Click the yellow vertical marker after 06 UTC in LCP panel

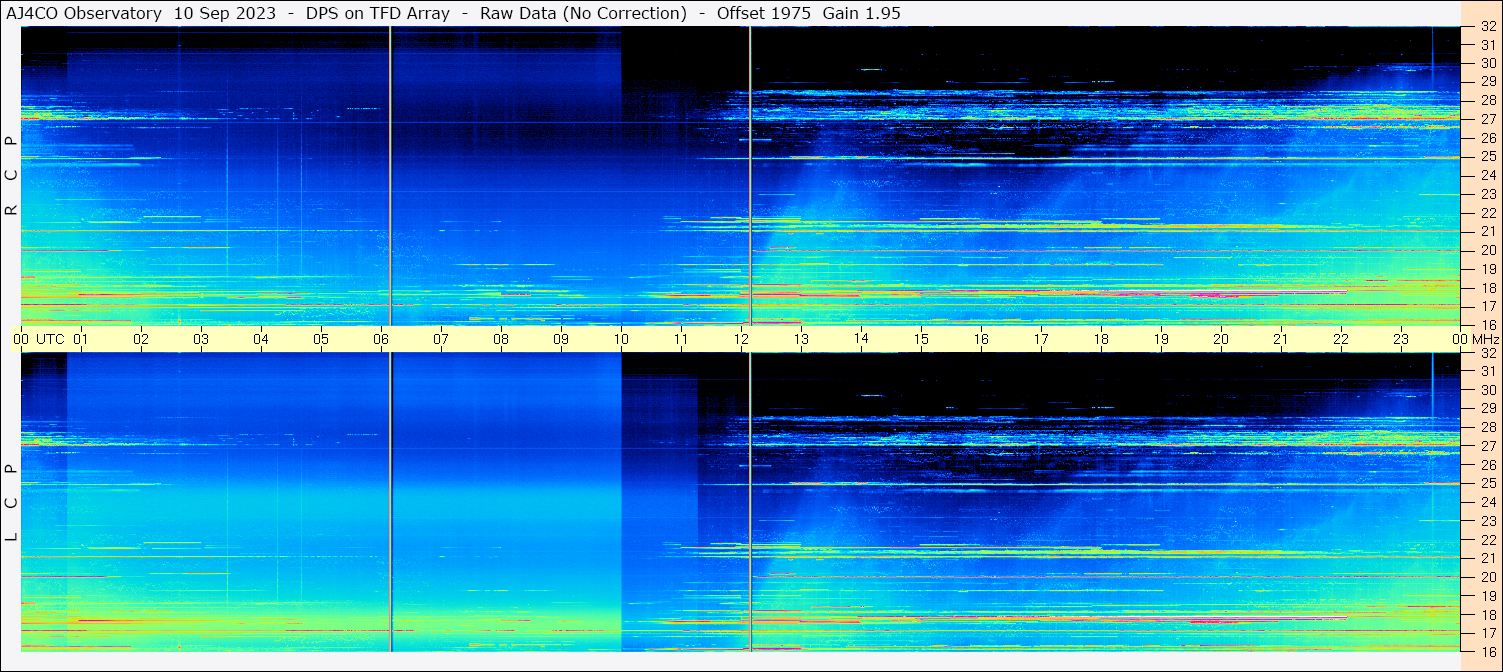(x=390, y=502)
